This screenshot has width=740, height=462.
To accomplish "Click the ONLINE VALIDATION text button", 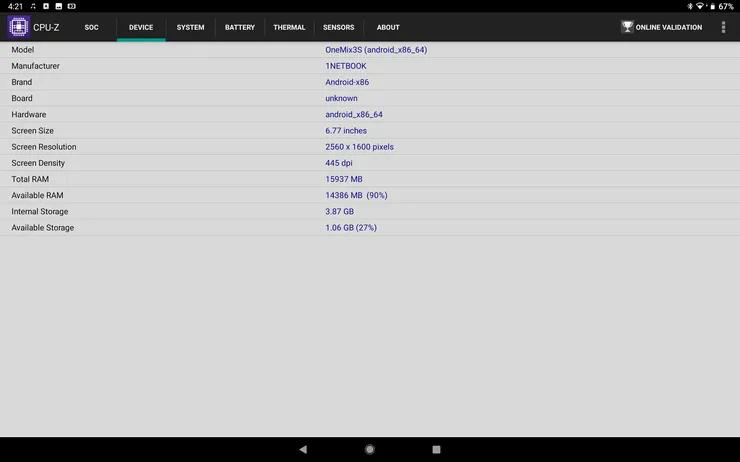I will pos(669,27).
